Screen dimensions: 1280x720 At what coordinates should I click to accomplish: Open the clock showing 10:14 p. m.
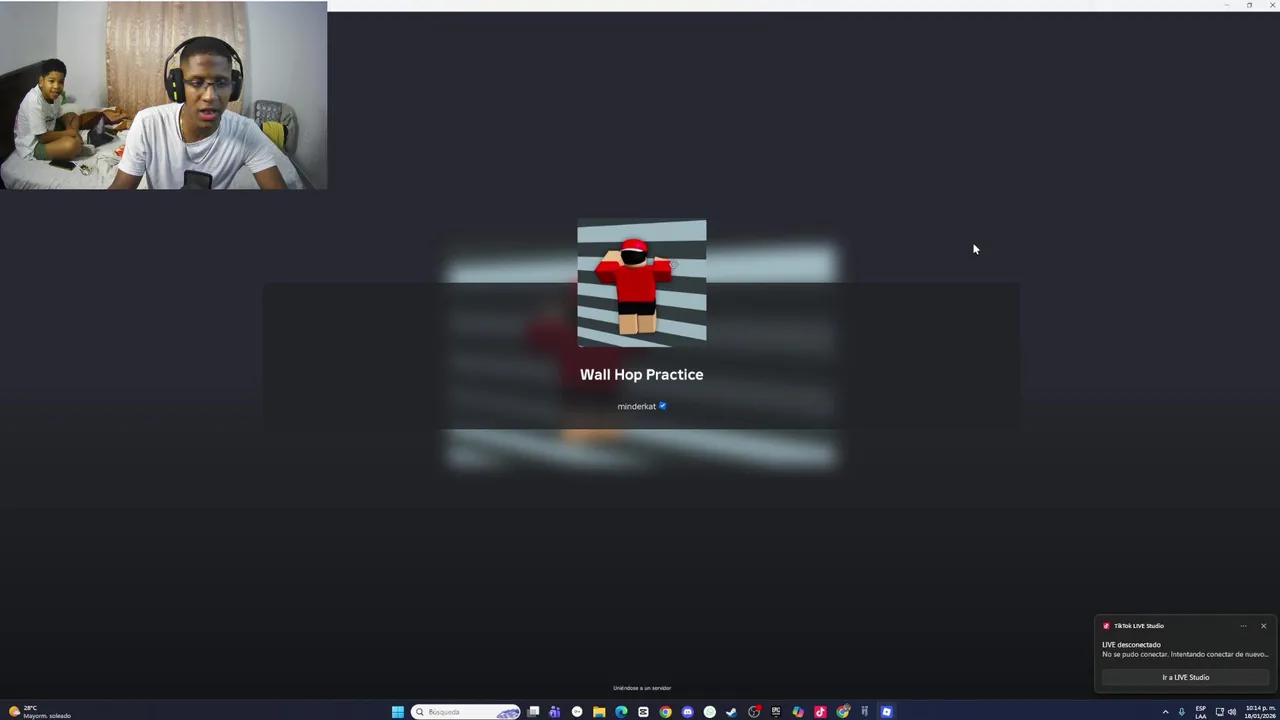click(x=1260, y=712)
